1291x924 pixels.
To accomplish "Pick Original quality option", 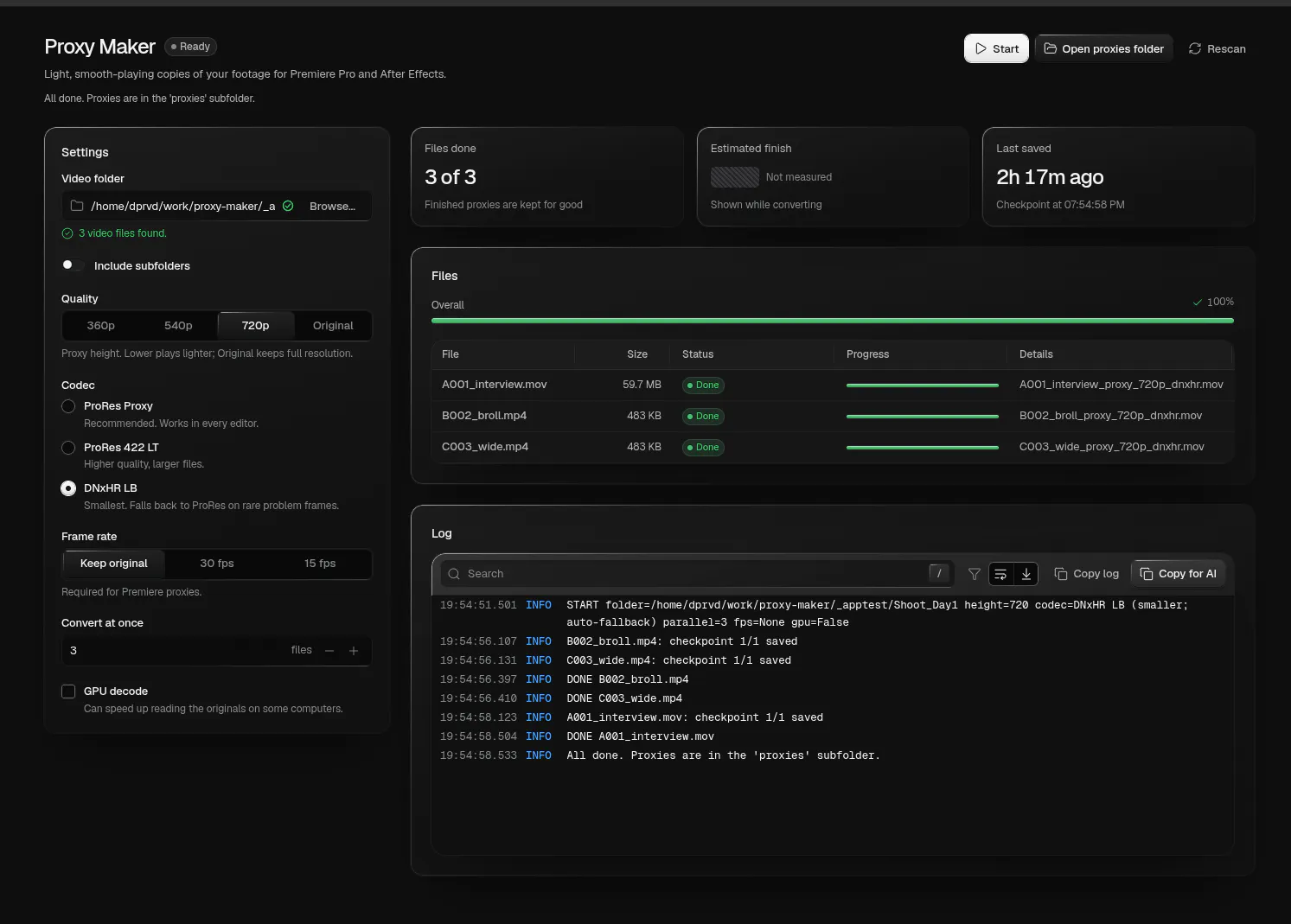I will (333, 326).
